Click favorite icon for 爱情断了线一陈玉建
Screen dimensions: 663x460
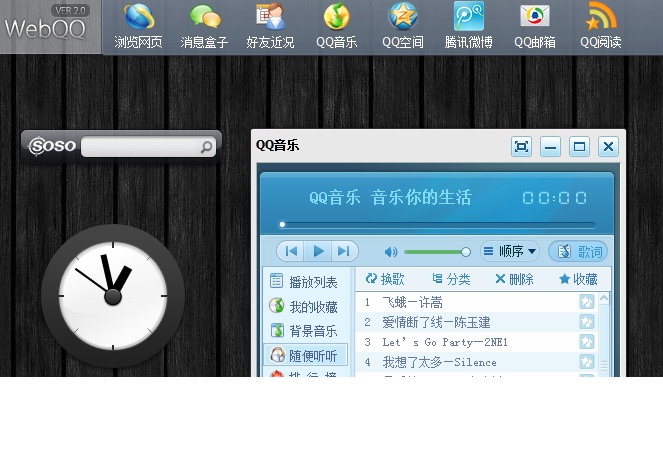pyautogui.click(x=586, y=322)
